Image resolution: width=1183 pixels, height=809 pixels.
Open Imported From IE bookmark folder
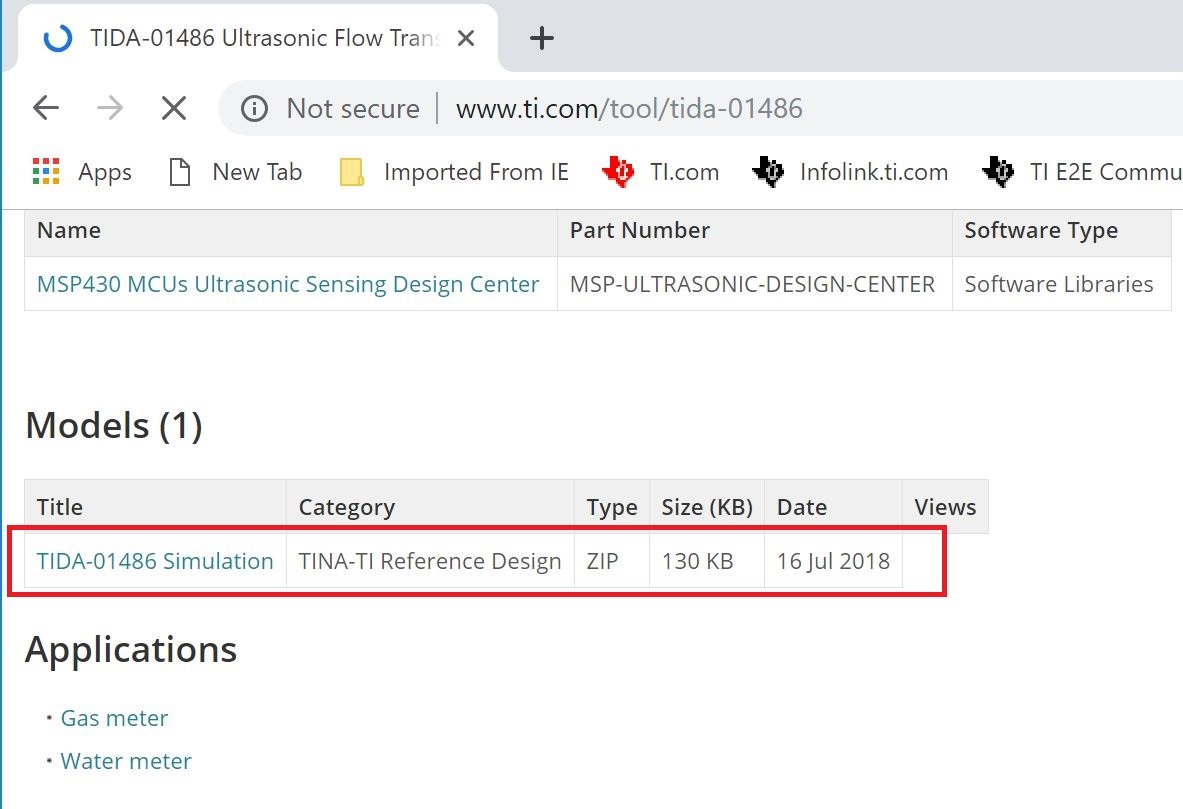454,172
